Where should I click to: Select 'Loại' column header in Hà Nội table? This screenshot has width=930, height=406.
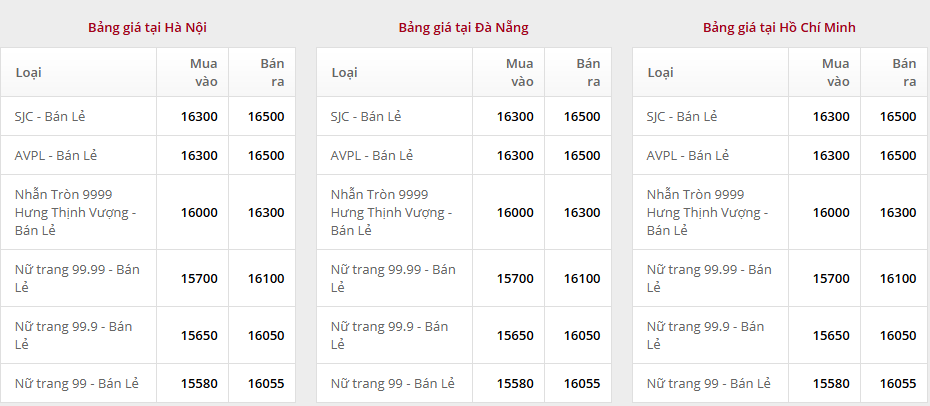[28, 72]
